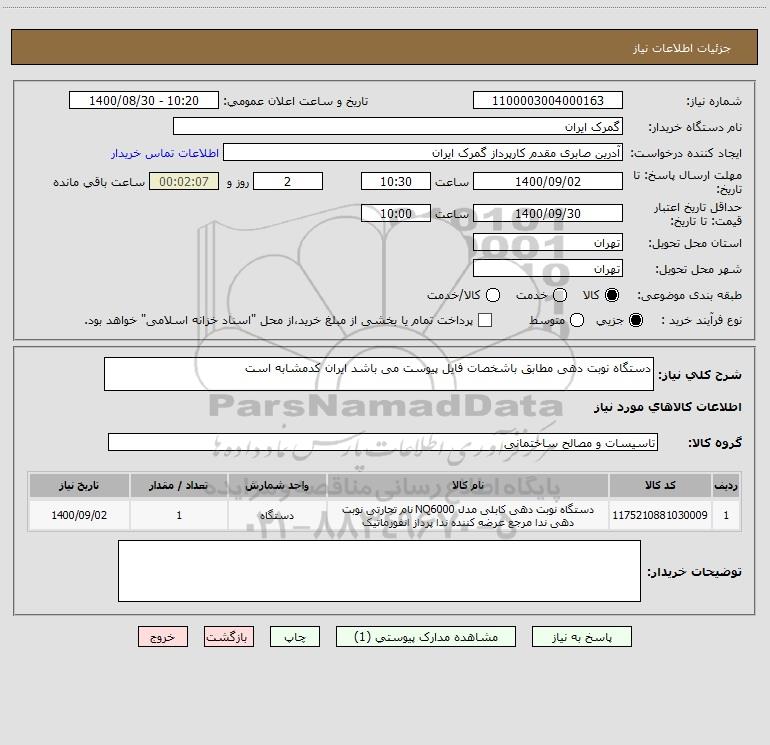770x745 pixels.
Task: Click the شرح کلی نیاز description text area
Action: (379, 374)
